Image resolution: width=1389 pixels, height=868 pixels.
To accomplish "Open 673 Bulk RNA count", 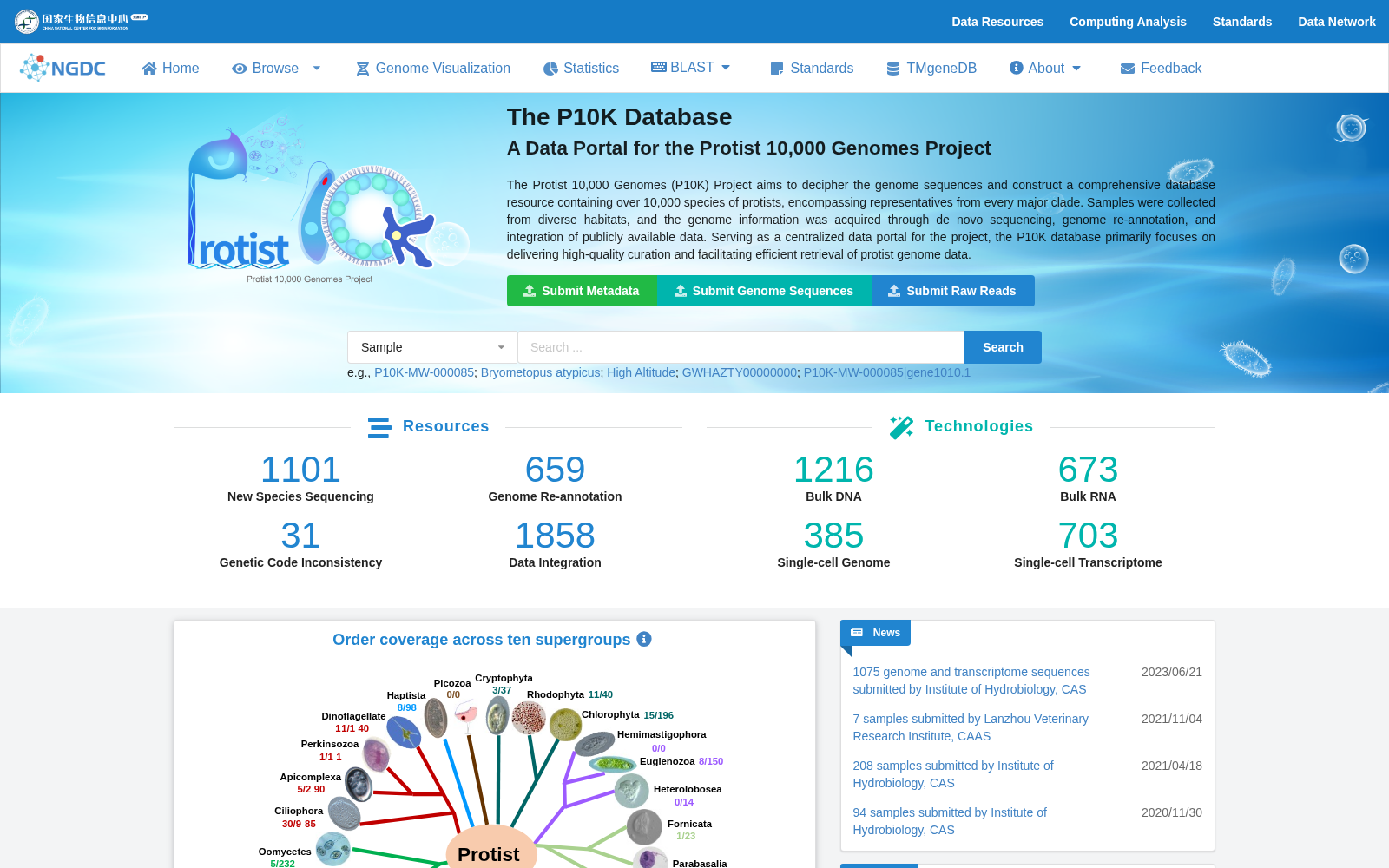I will pyautogui.click(x=1088, y=470).
